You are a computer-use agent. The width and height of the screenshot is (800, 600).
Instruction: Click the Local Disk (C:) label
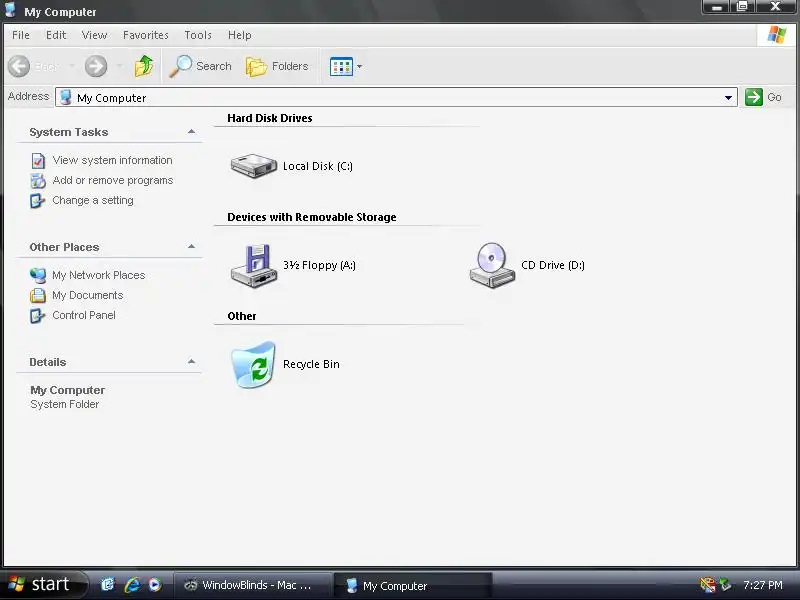tap(318, 166)
